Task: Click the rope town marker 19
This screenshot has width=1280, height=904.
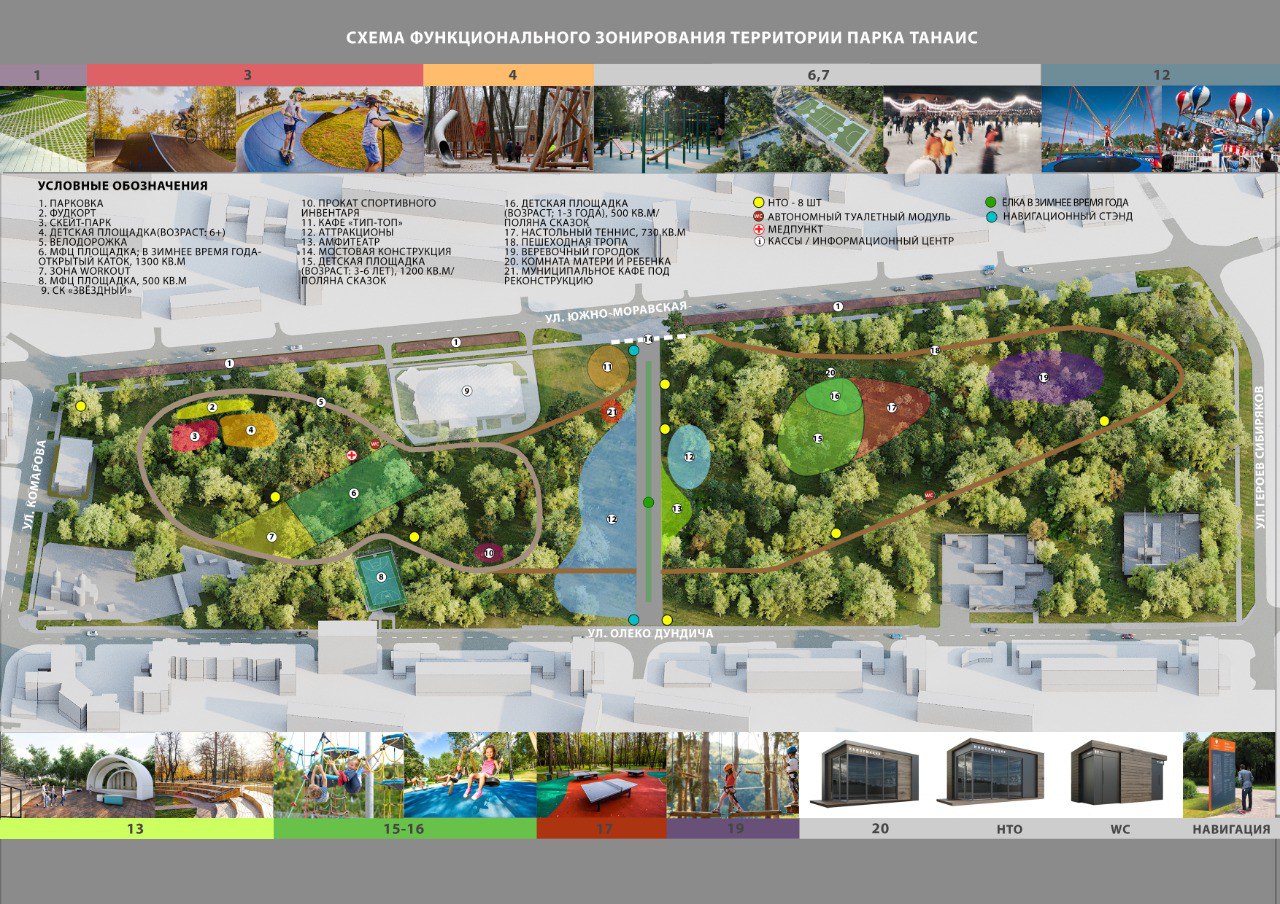Action: point(1043,377)
